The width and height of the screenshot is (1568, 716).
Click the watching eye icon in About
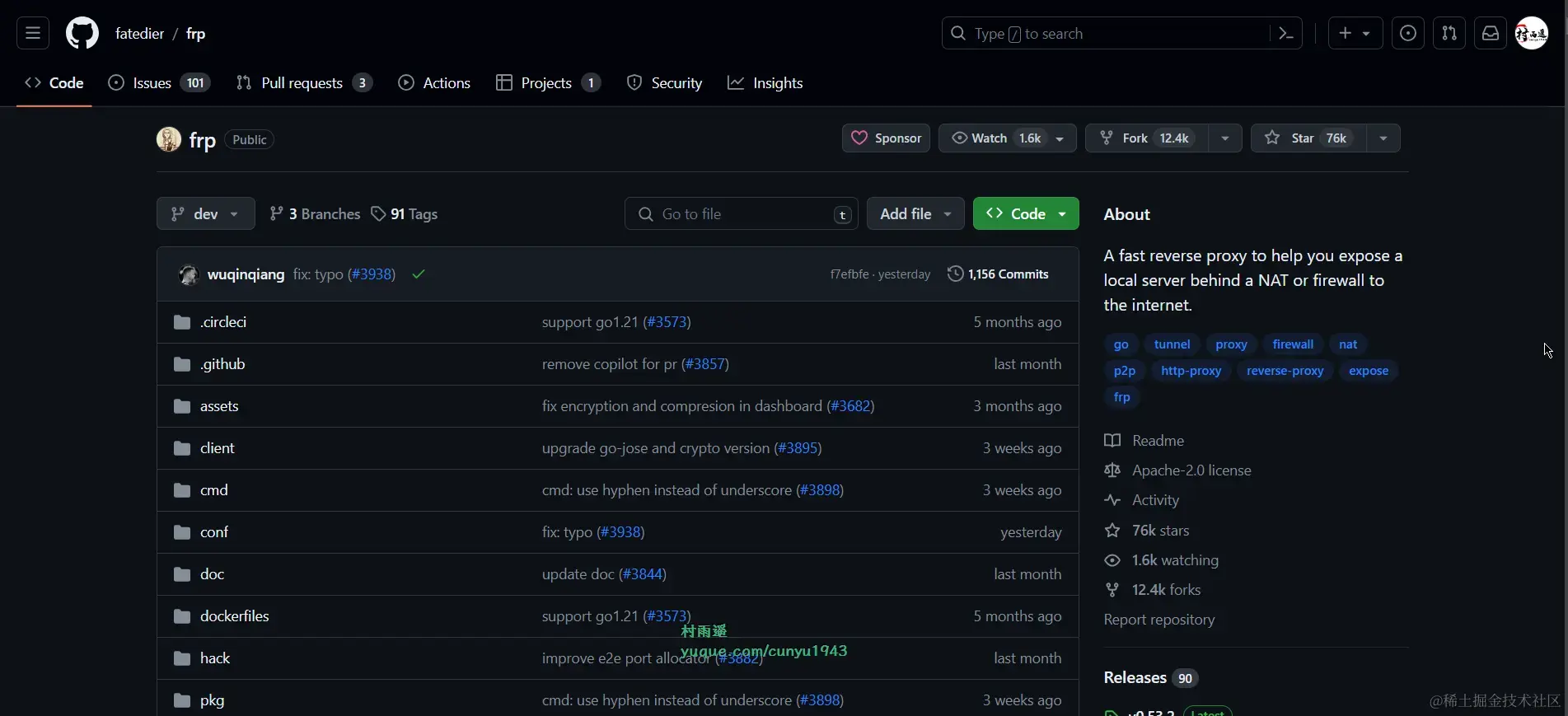pyautogui.click(x=1112, y=560)
